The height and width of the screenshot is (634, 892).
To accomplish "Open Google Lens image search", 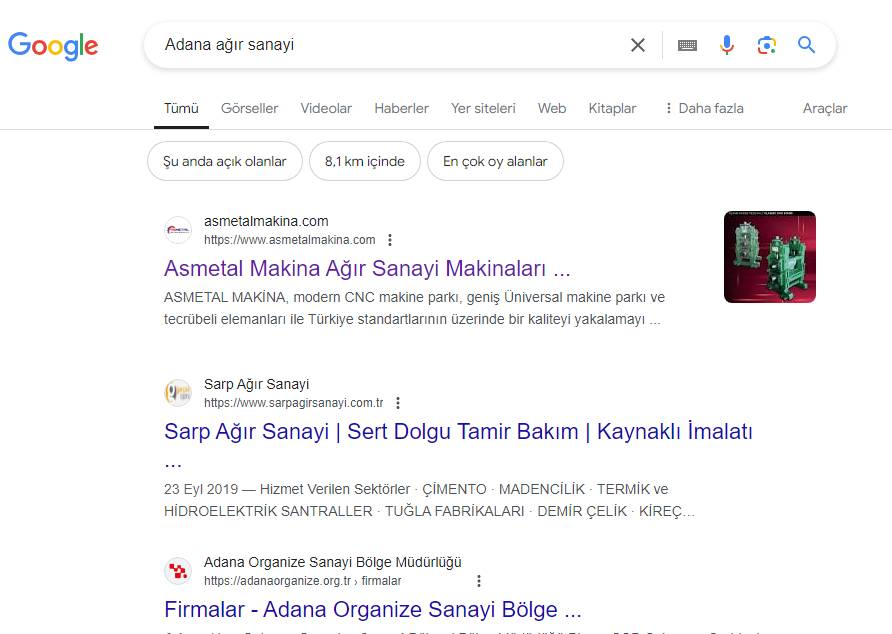I will point(767,45).
